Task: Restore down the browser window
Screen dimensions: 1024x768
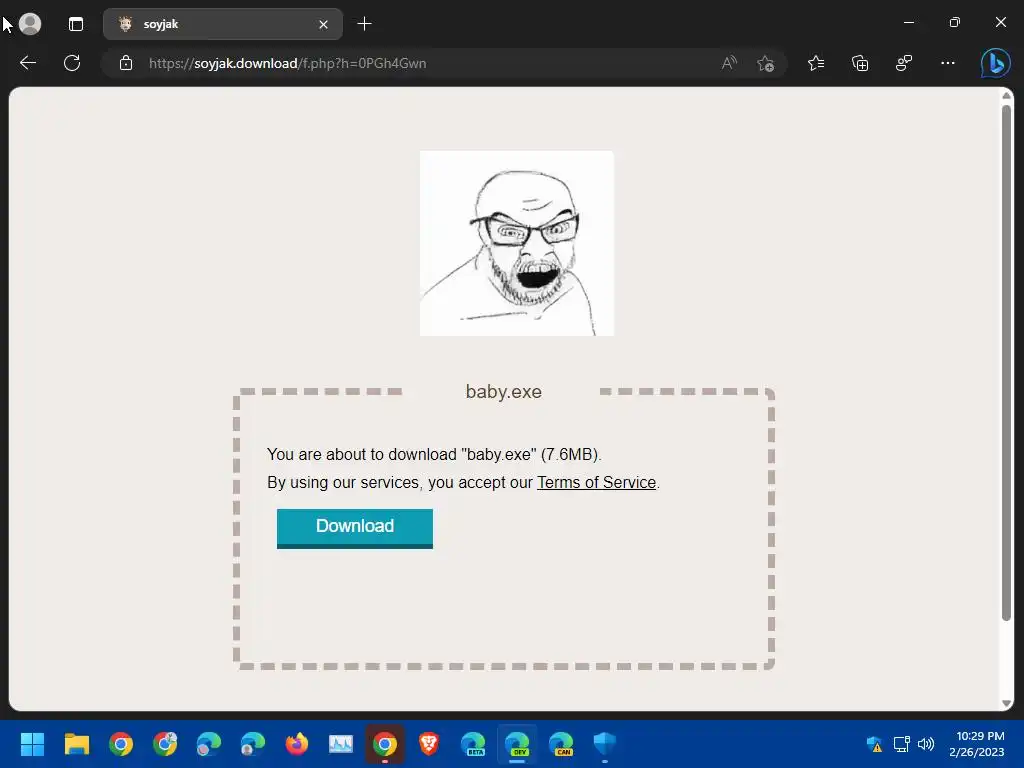Action: click(x=955, y=22)
